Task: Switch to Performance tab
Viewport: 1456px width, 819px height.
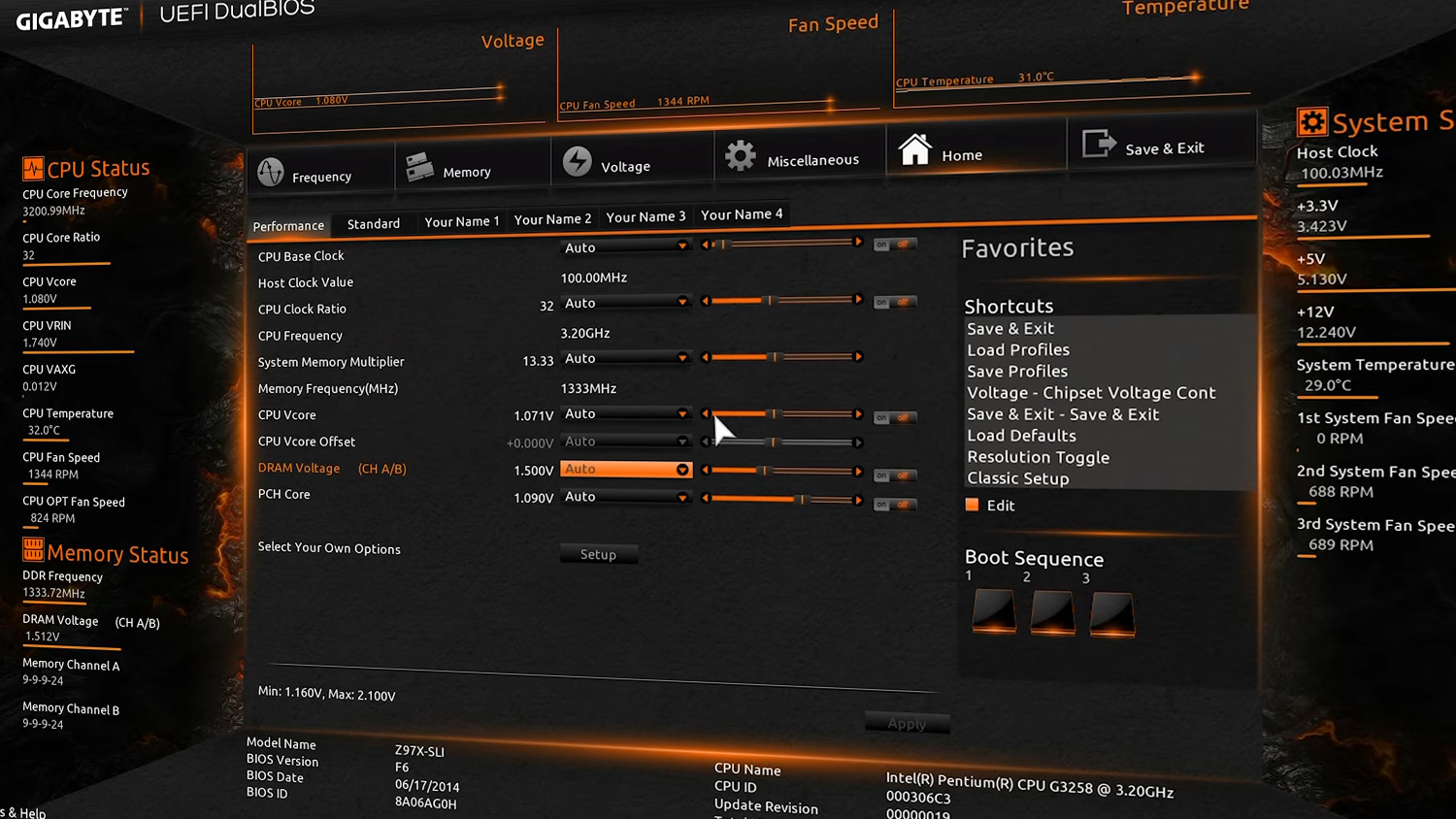Action: point(288,226)
